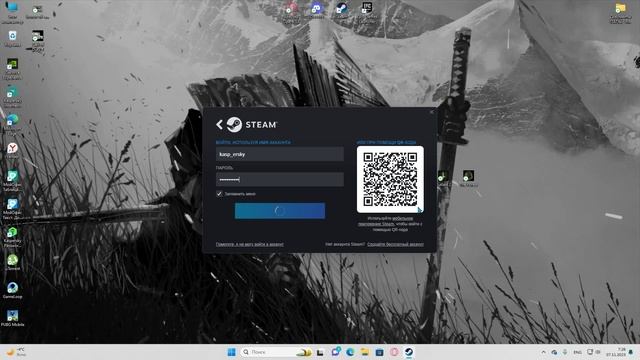Open File Explorer from the taskbar
640x360 pixels.
(364, 352)
